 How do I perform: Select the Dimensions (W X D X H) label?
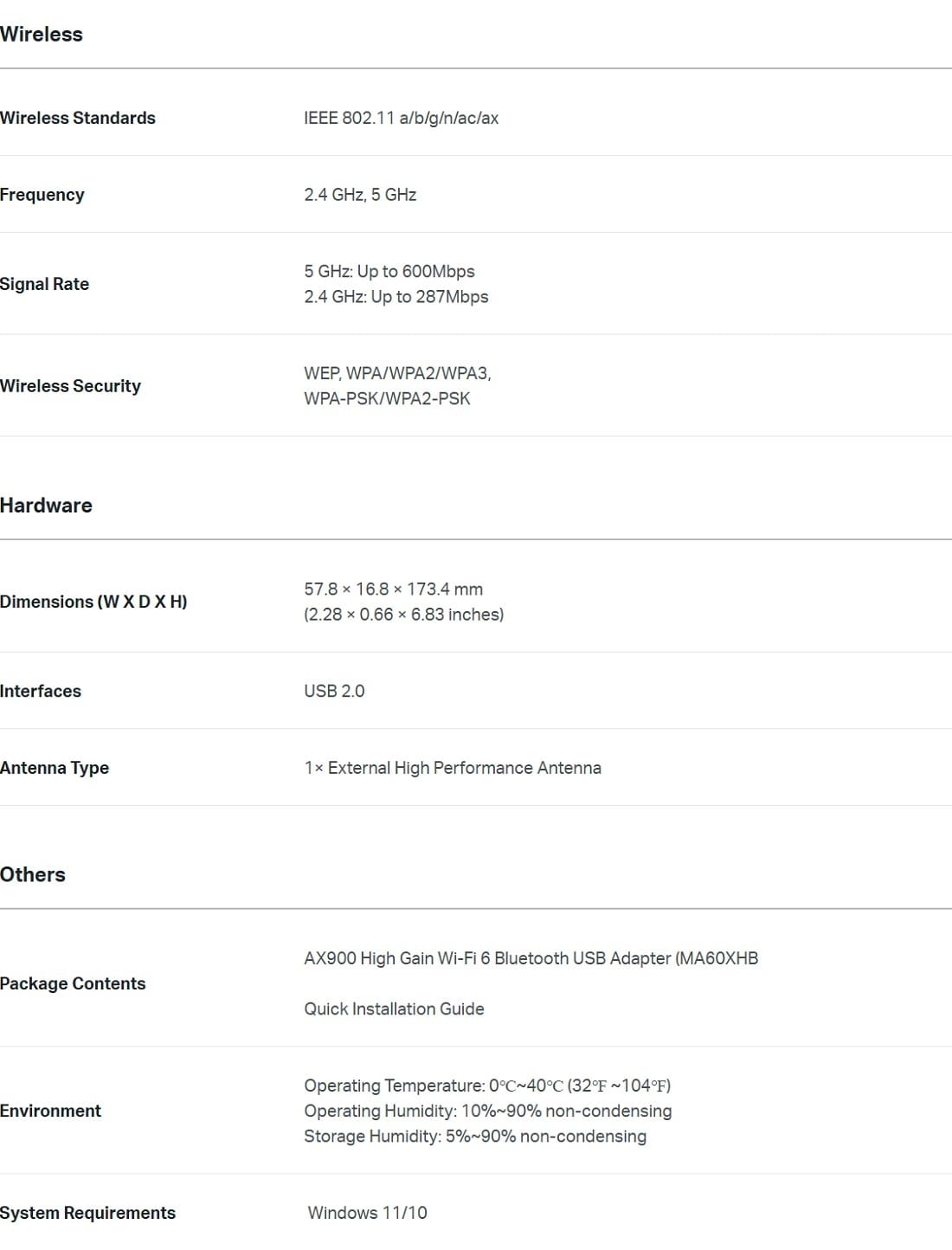(x=93, y=602)
